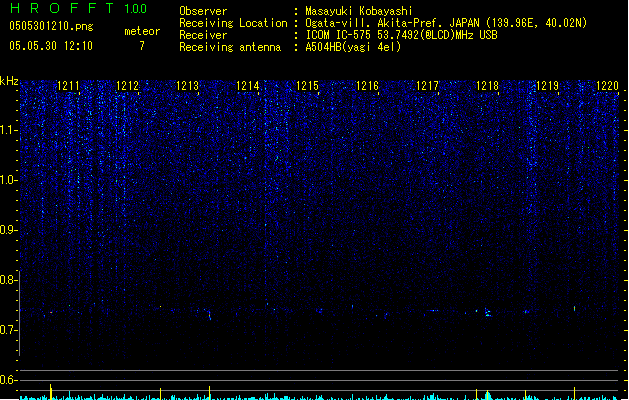The width and height of the screenshot is (629, 400).
Task: Click the 0.7 kHz axis label
Action: click(x=9, y=330)
